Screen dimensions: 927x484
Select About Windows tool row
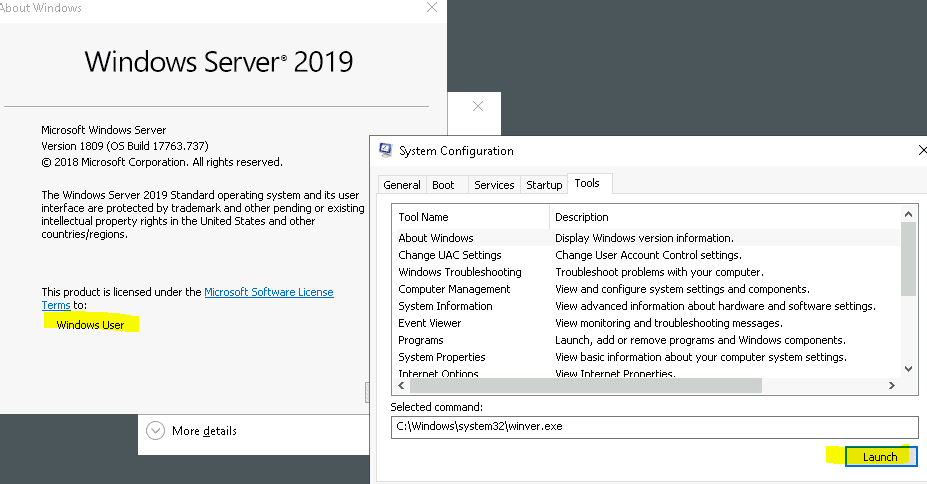tap(646, 238)
